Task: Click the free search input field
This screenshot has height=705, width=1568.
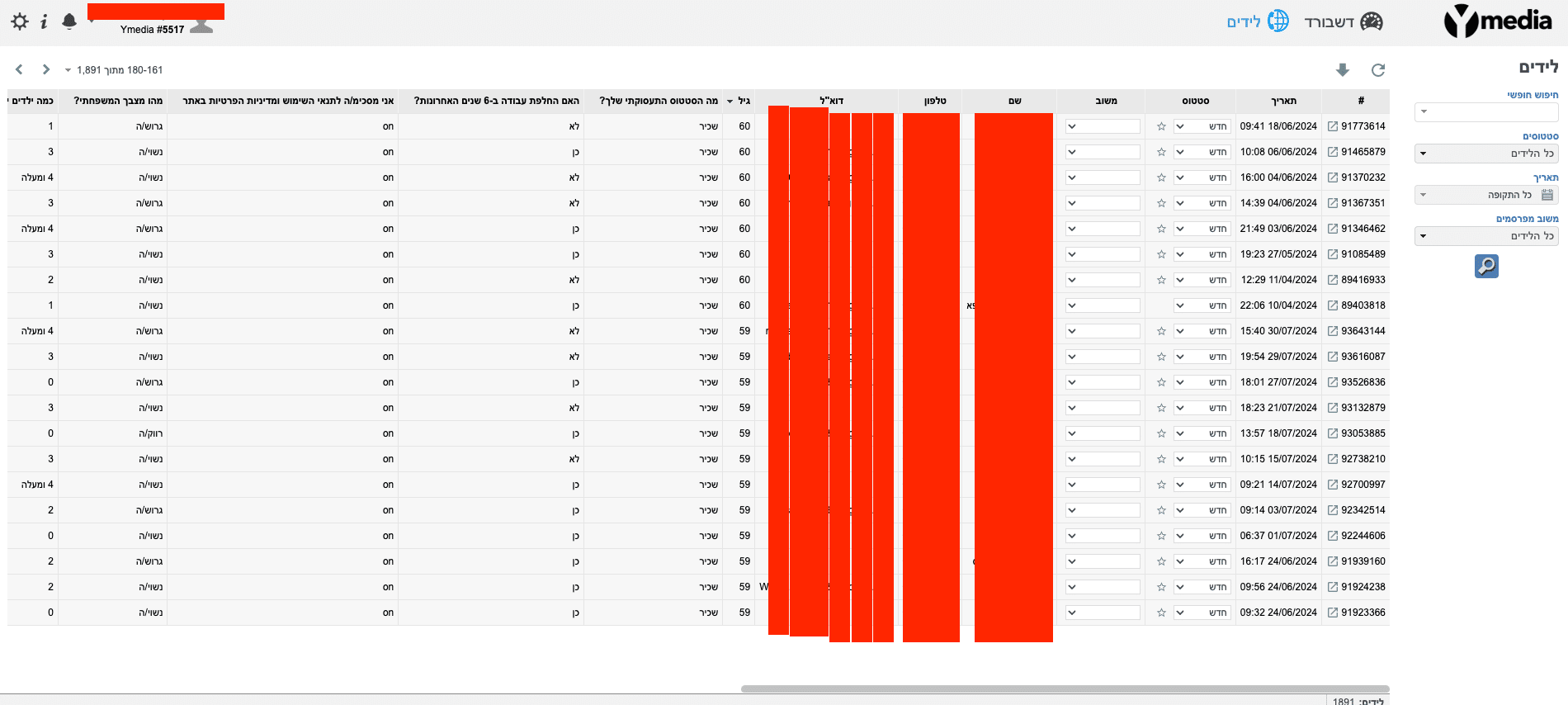Action: [1486, 111]
